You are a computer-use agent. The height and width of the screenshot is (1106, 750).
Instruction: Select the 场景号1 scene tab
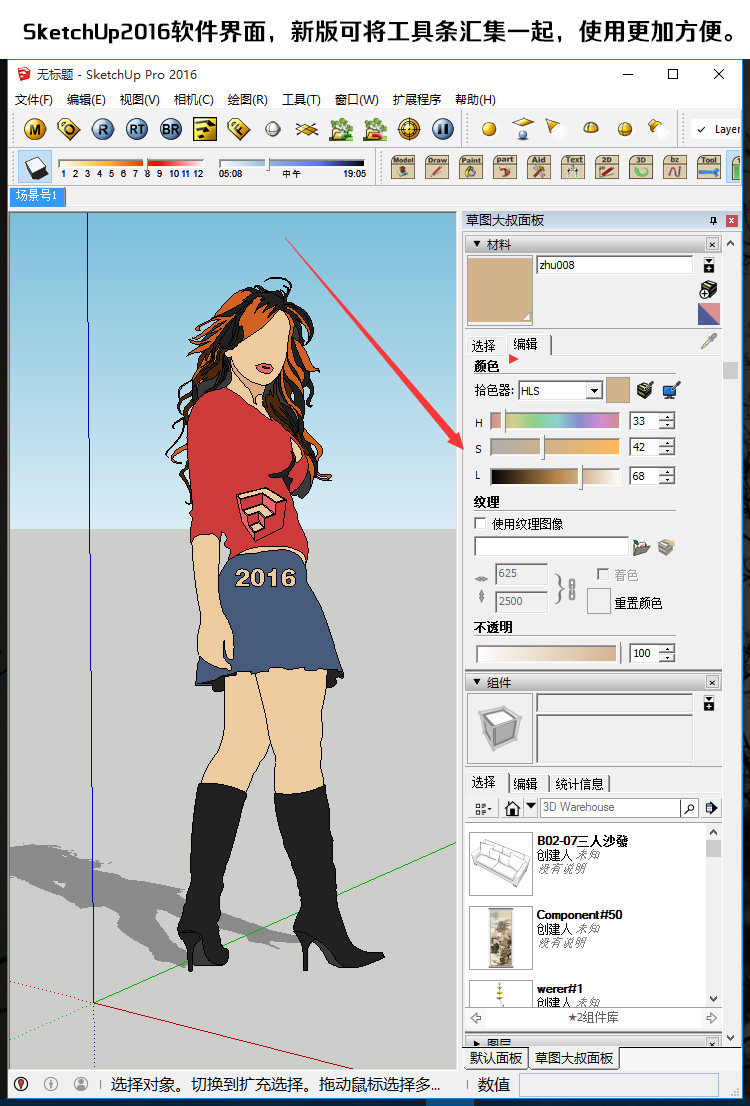37,195
